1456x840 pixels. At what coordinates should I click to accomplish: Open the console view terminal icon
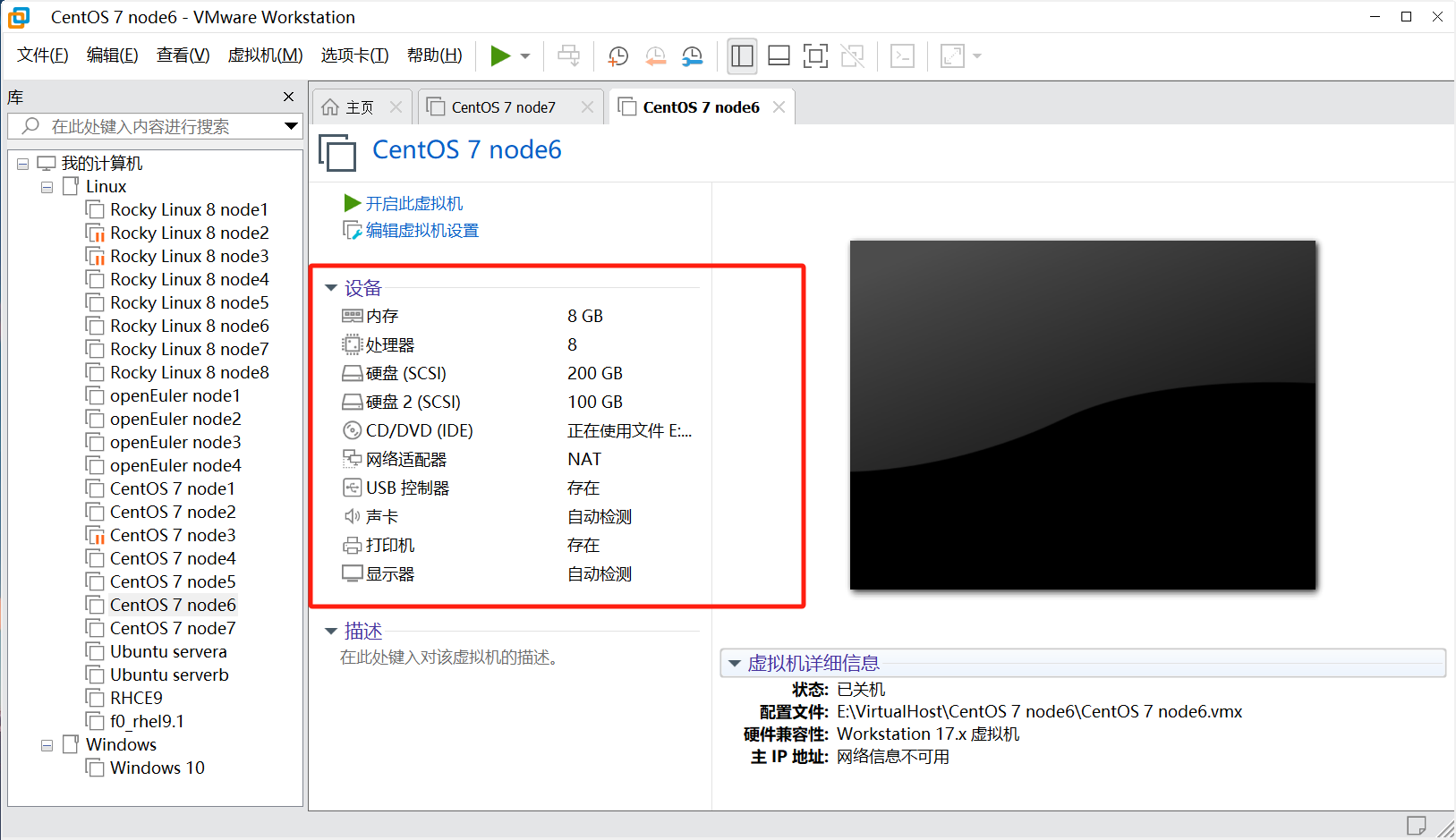click(902, 56)
